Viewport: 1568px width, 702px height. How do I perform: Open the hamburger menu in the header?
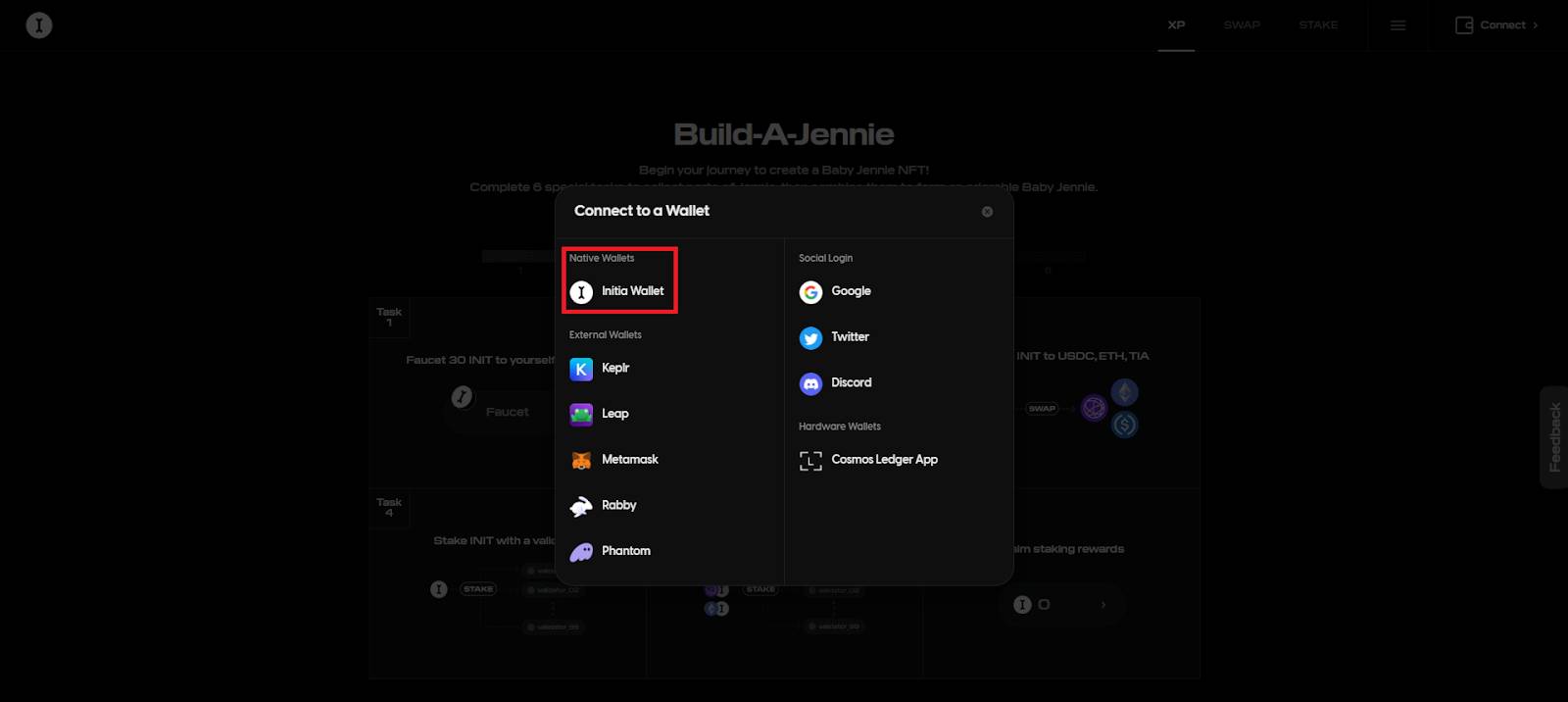pos(1398,25)
